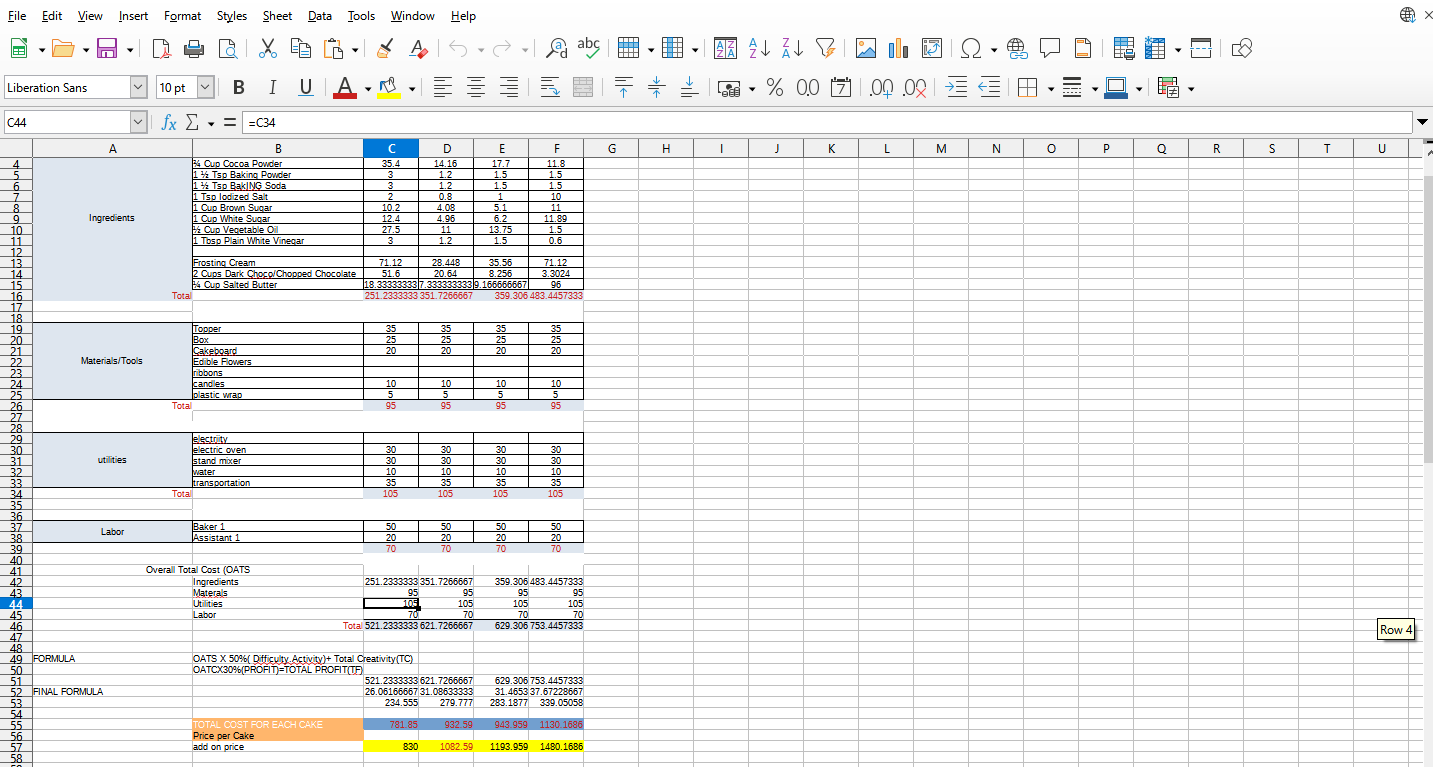The width and height of the screenshot is (1433, 767).
Task: Align cell text left
Action: coord(443,88)
